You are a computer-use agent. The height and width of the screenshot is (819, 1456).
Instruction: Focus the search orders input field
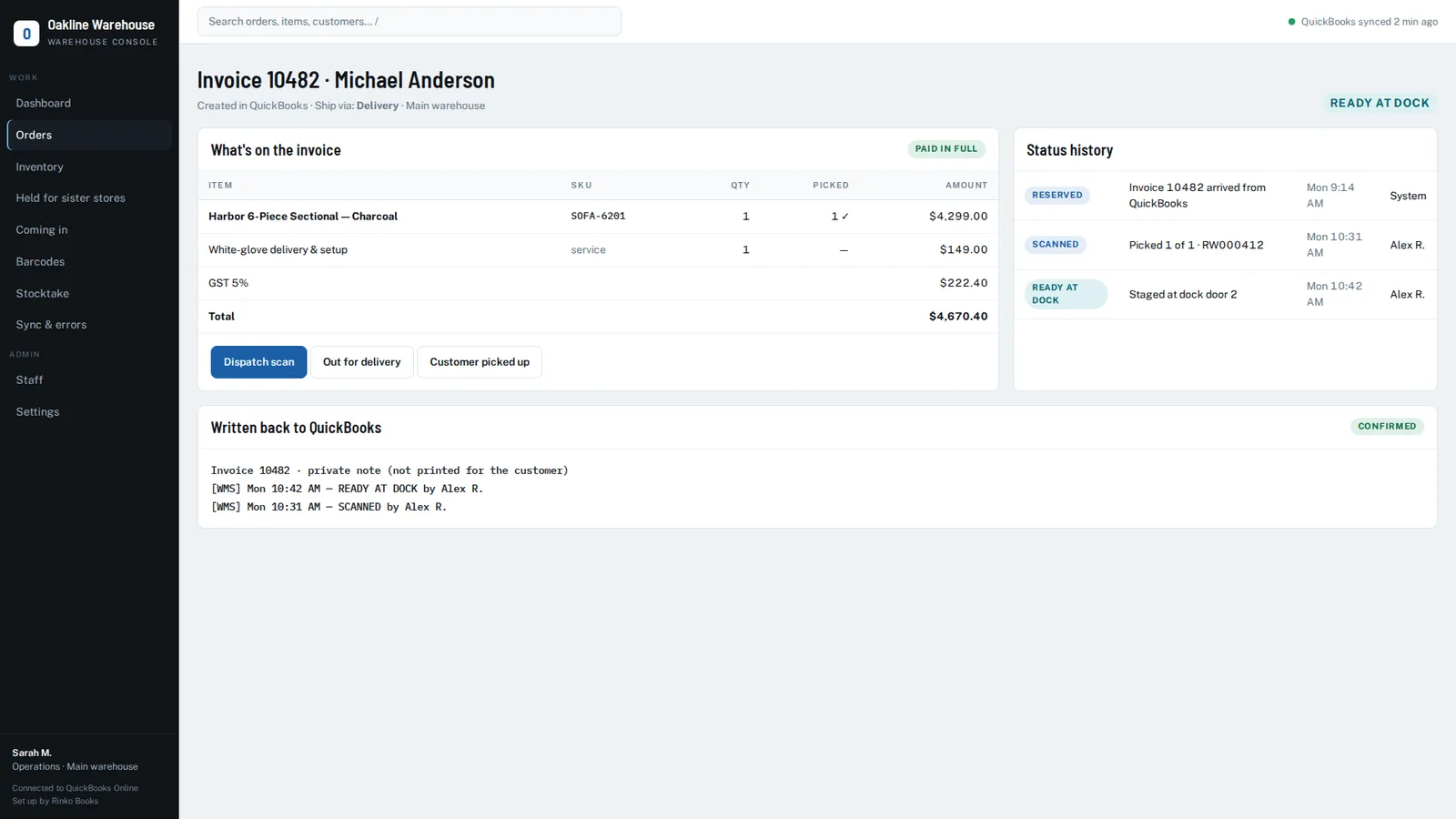(409, 22)
